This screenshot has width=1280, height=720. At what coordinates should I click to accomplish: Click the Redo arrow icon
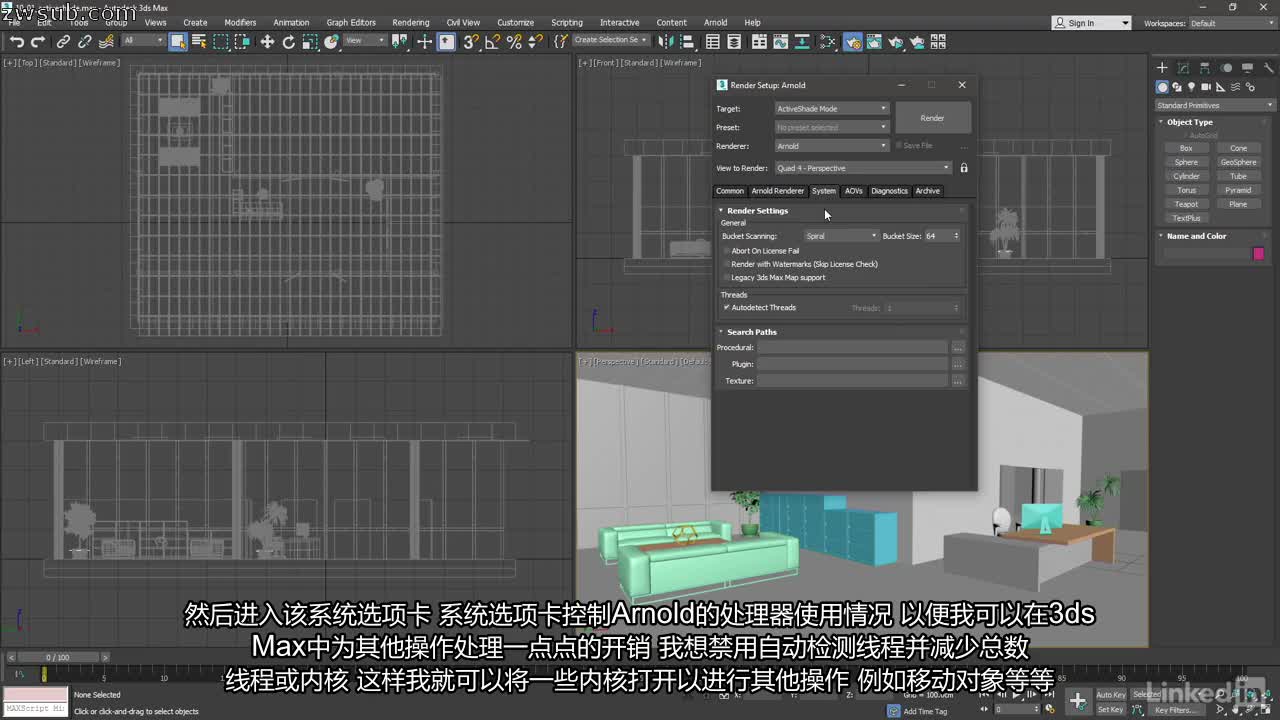coord(38,41)
